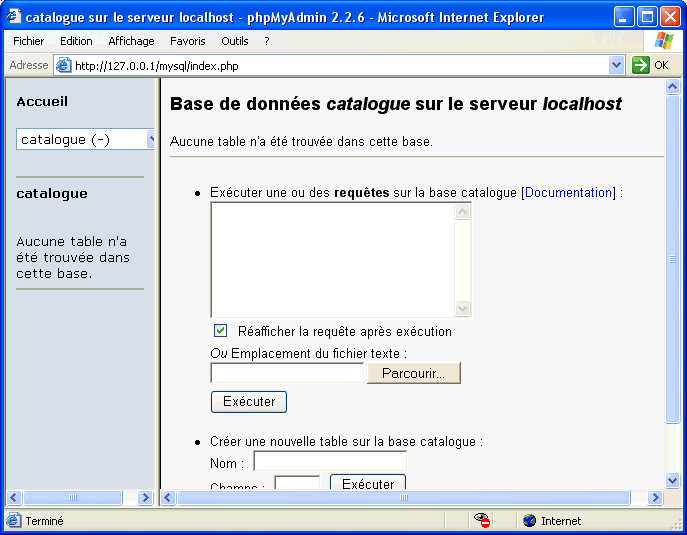This screenshot has height=535, width=687.
Task: Click sidebar horizontal scroll left arrow
Action: click(x=14, y=498)
